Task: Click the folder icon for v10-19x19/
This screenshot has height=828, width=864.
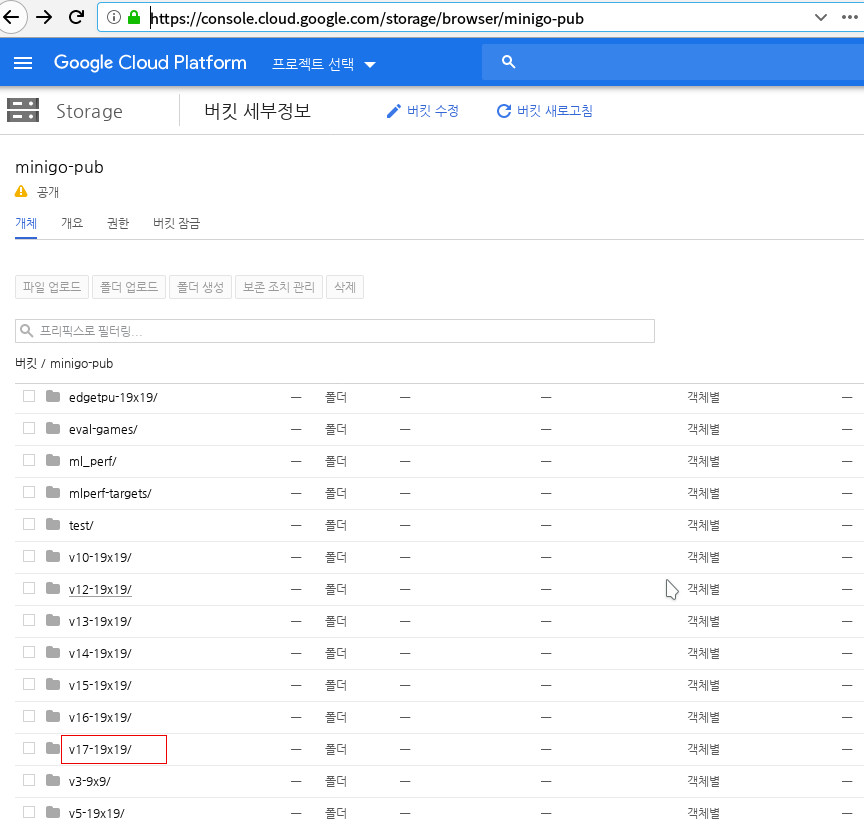Action: pyautogui.click(x=53, y=556)
